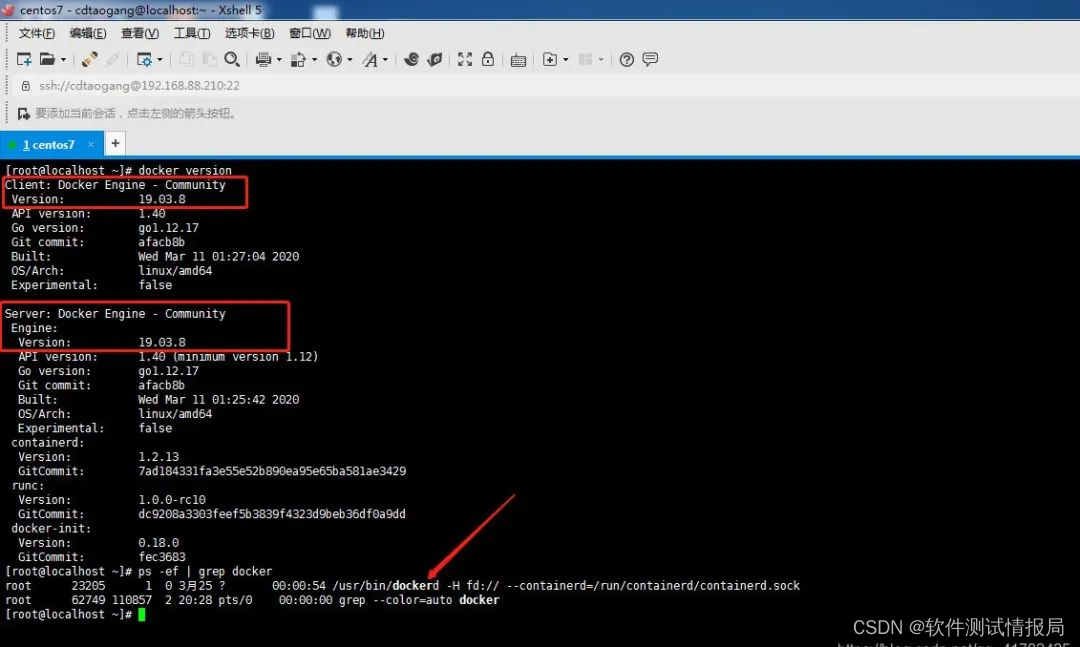Open the 窗口(W) menu
This screenshot has width=1080, height=647.
(x=310, y=33)
